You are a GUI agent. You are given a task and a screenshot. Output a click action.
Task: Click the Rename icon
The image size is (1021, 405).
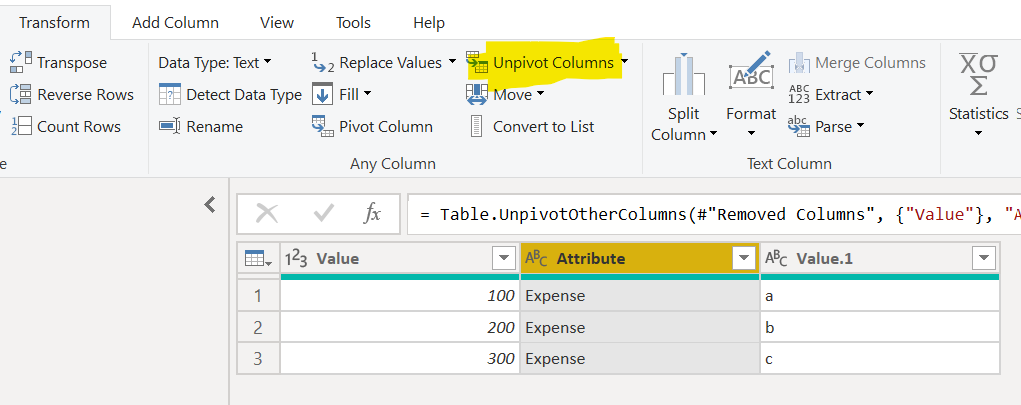pyautogui.click(x=170, y=126)
